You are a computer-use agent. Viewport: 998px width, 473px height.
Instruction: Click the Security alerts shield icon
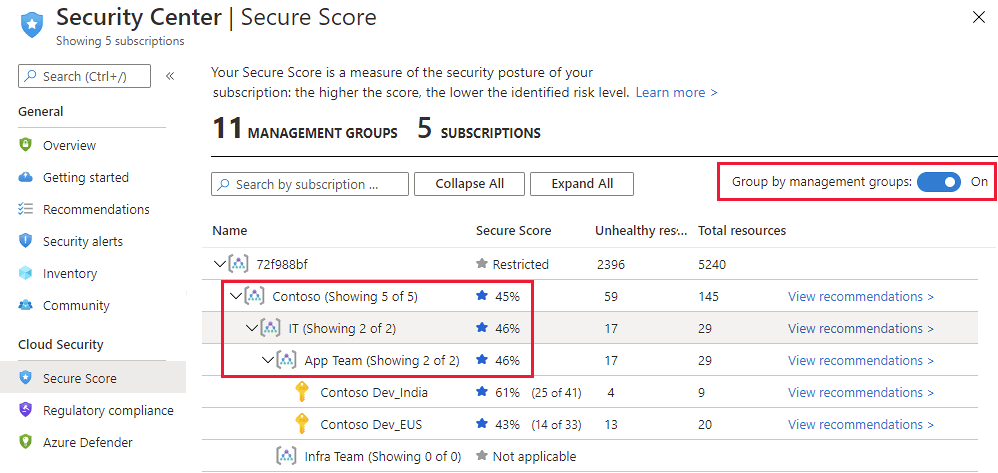pos(26,241)
